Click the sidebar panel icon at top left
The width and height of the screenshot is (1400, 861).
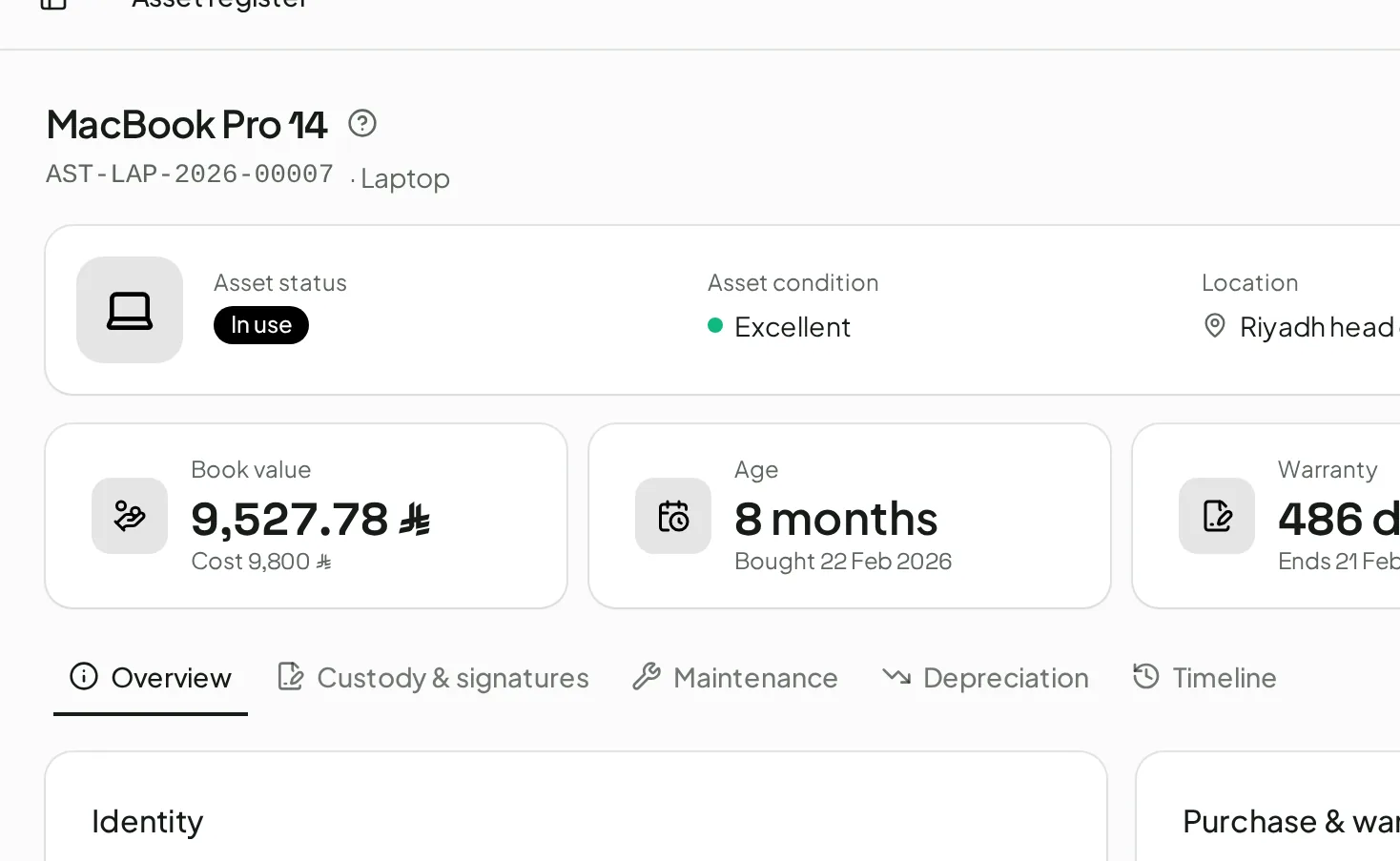point(53,3)
